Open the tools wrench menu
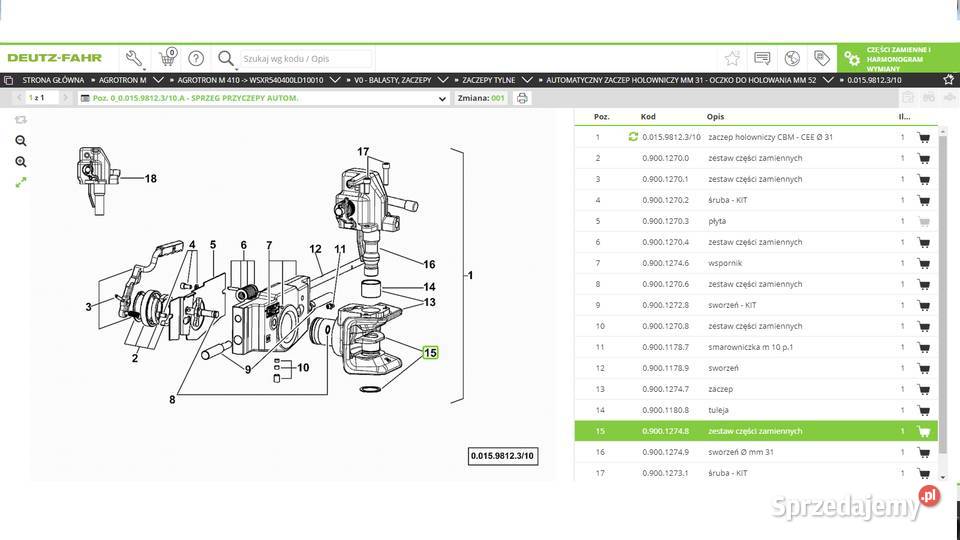The image size is (960, 540). [x=134, y=58]
